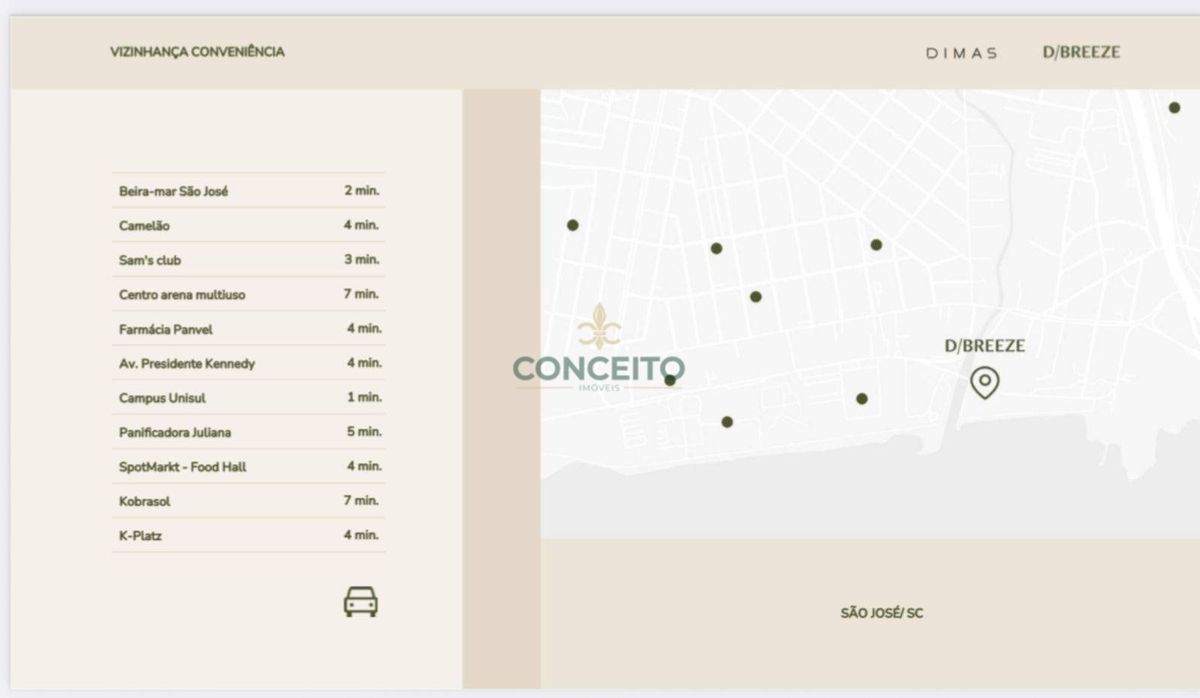The height and width of the screenshot is (698, 1200).
Task: Select the Beira-mar São José row
Action: [x=248, y=190]
